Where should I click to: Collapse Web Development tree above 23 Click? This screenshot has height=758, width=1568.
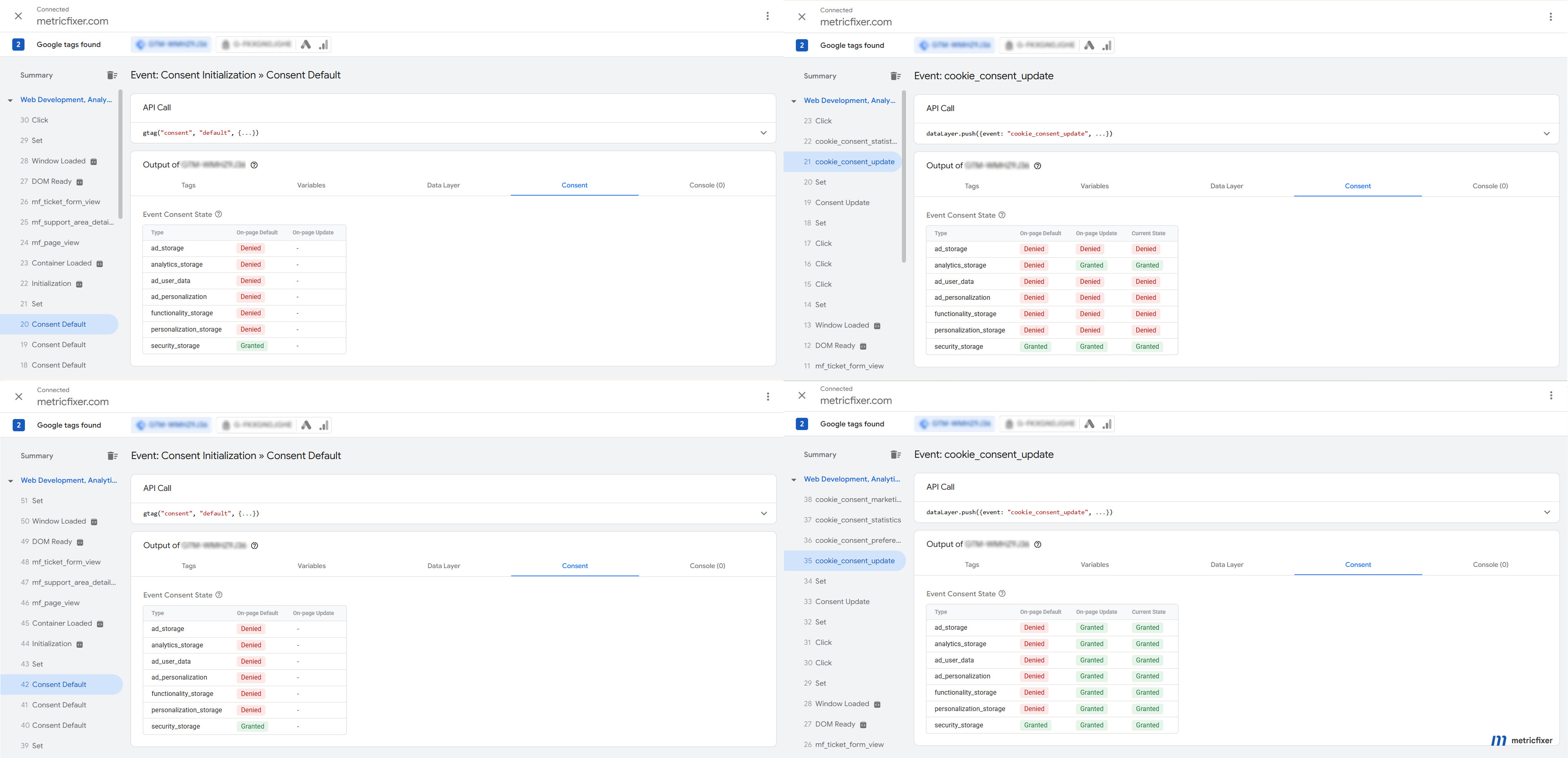(794, 101)
